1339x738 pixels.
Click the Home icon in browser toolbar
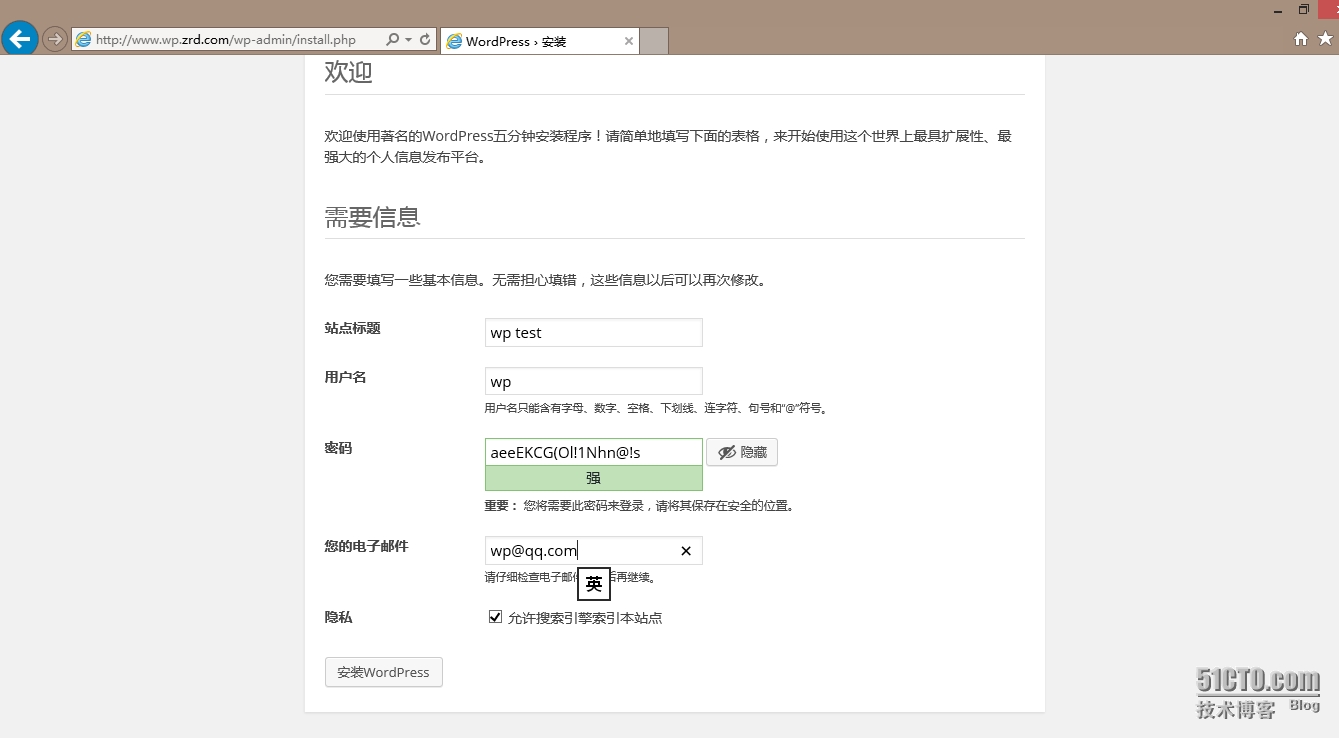coord(1301,39)
